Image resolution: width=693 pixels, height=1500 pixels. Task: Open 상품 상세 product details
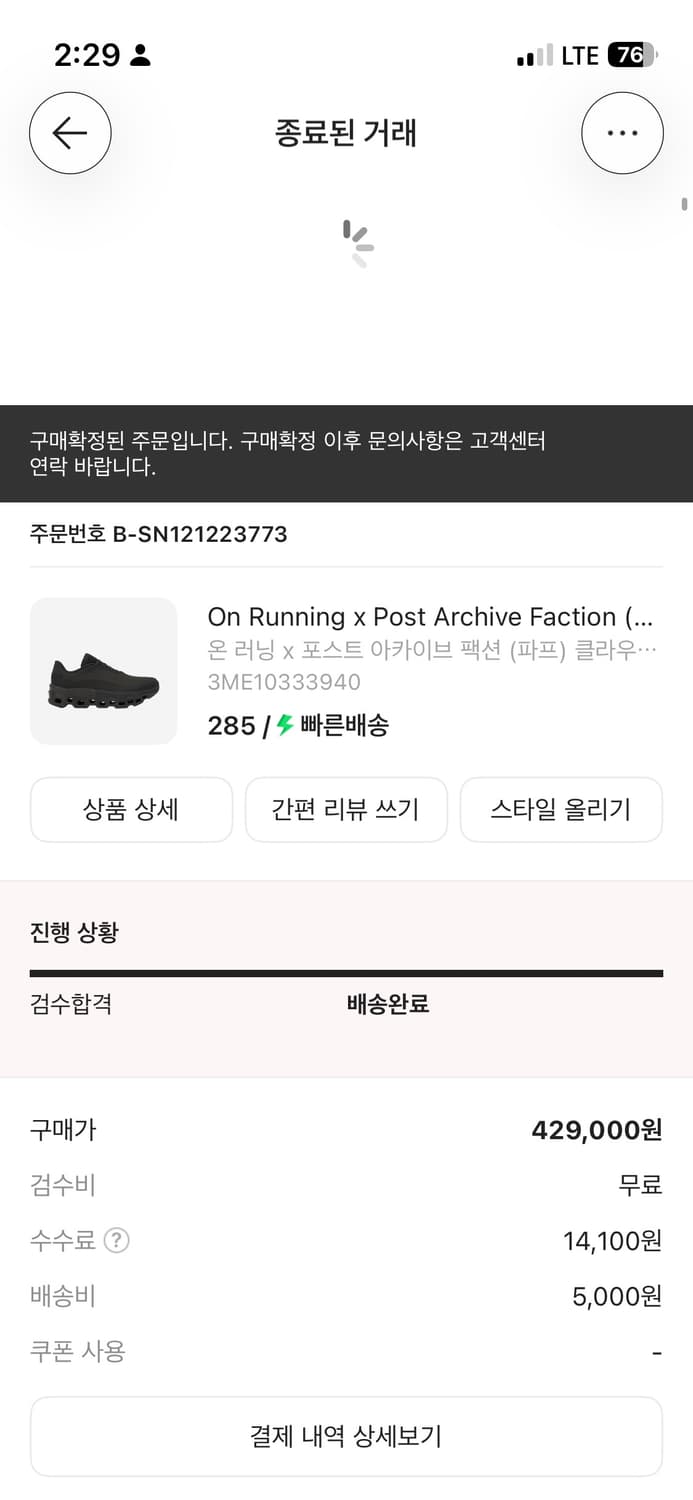click(131, 810)
